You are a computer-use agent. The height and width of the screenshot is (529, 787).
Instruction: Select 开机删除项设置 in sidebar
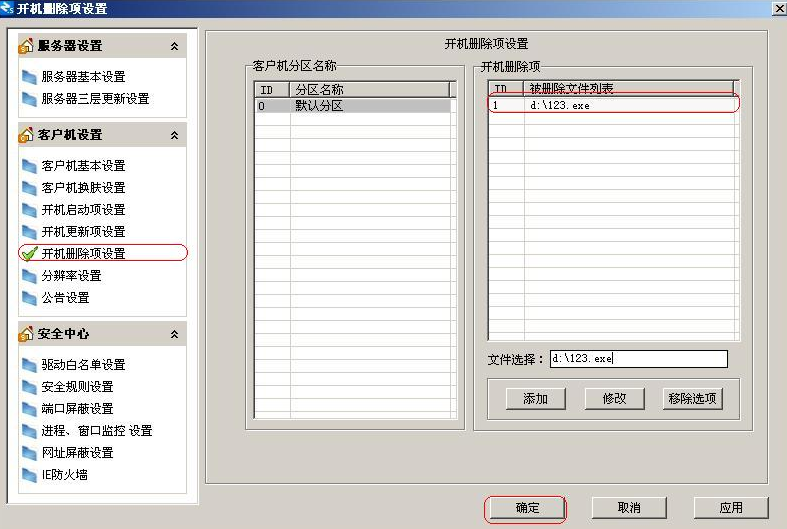(x=83, y=253)
